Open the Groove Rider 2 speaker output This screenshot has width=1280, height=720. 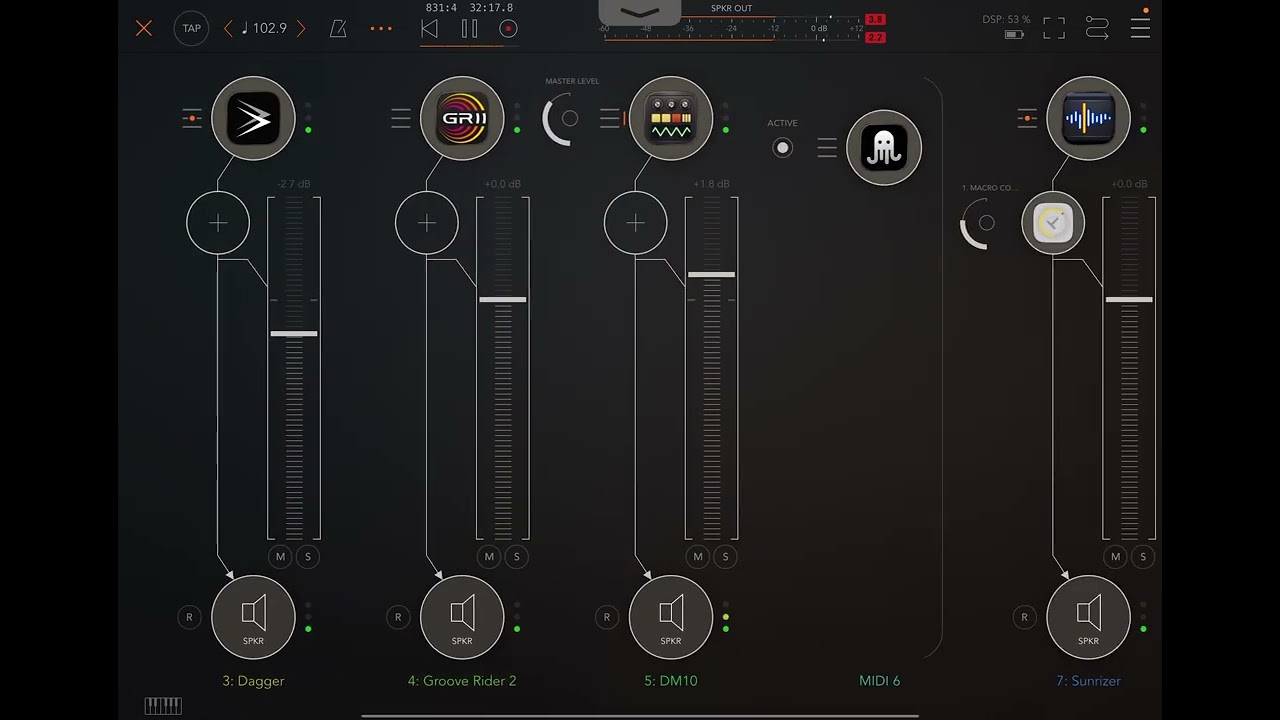point(462,617)
